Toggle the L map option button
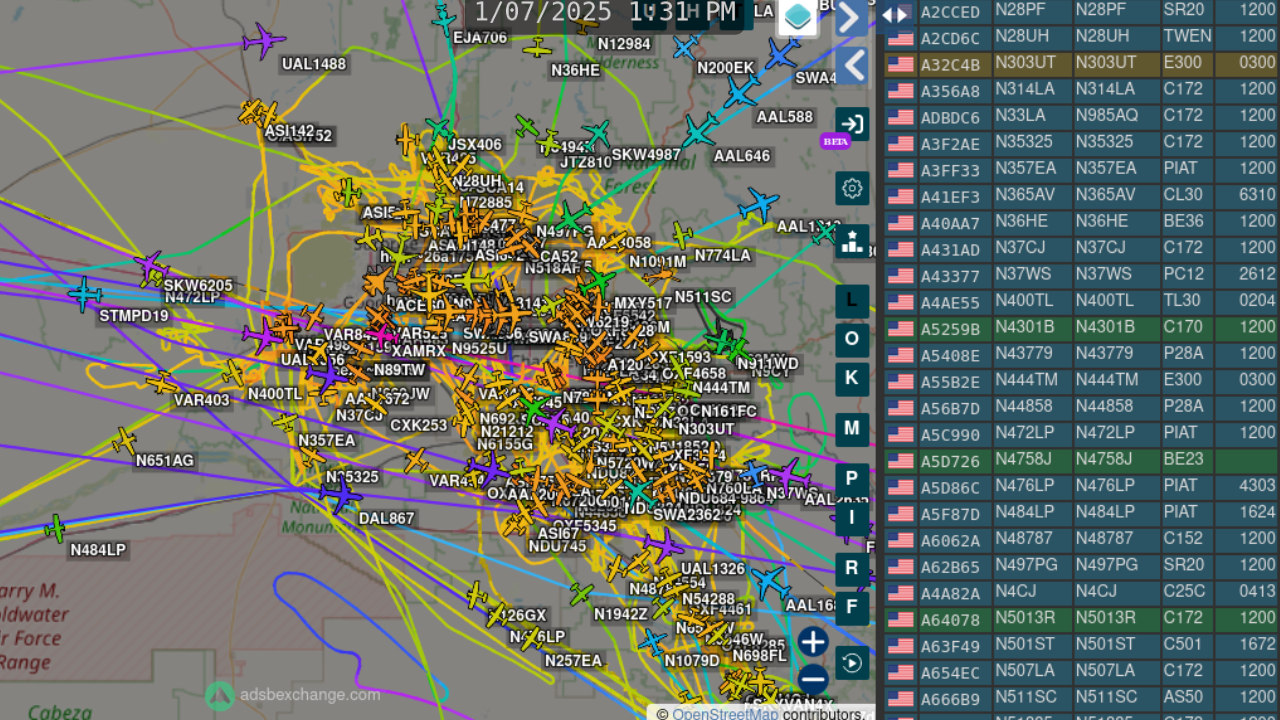The width and height of the screenshot is (1280, 720). point(852,300)
